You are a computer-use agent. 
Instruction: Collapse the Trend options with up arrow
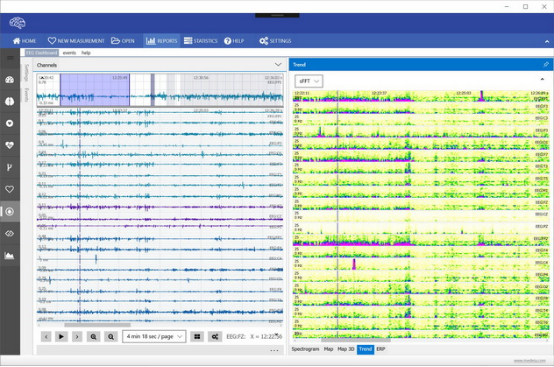pos(542,79)
